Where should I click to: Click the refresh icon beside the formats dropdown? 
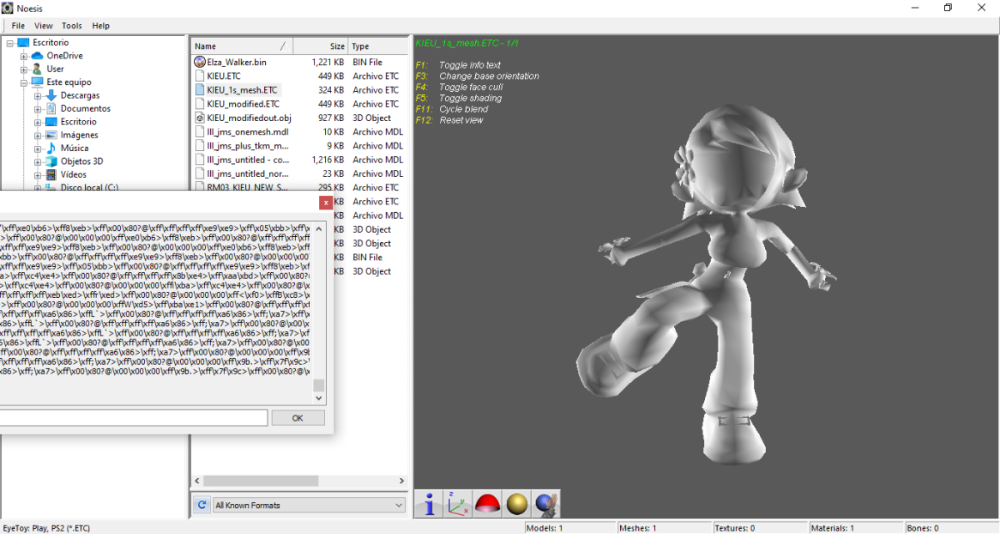pos(201,505)
